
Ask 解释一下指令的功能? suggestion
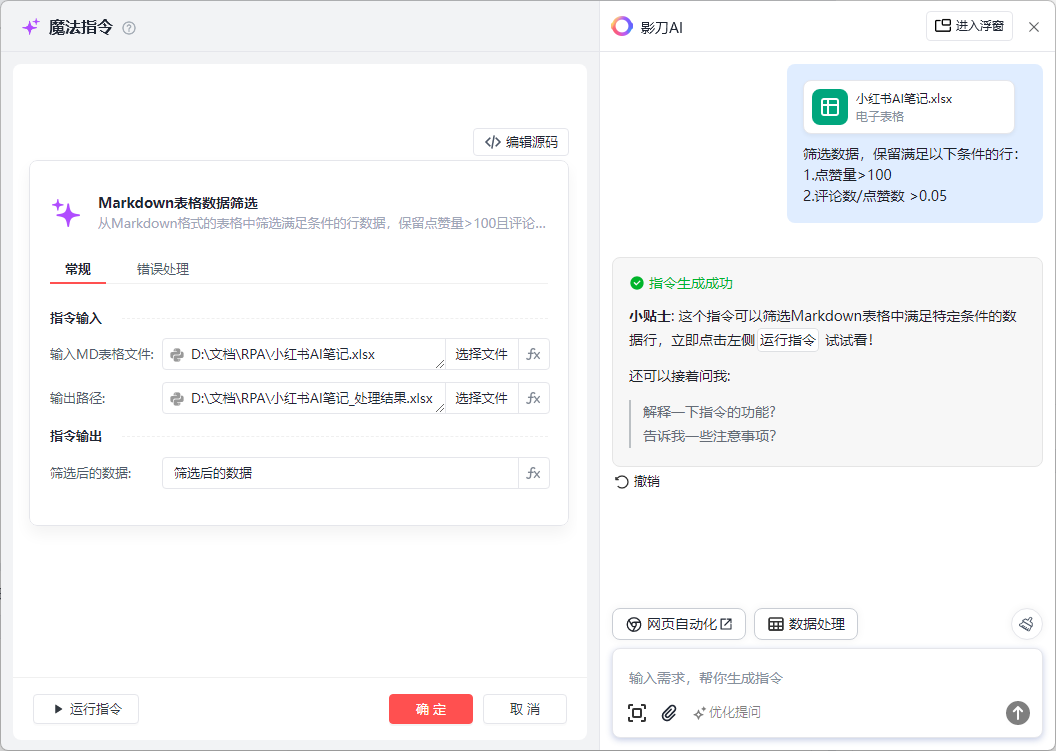[709, 412]
